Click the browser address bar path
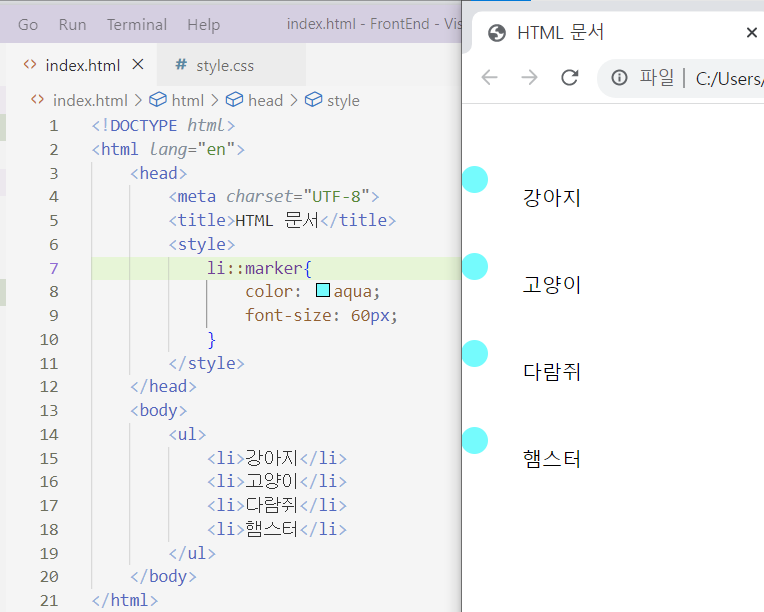The image size is (764, 612). (729, 78)
